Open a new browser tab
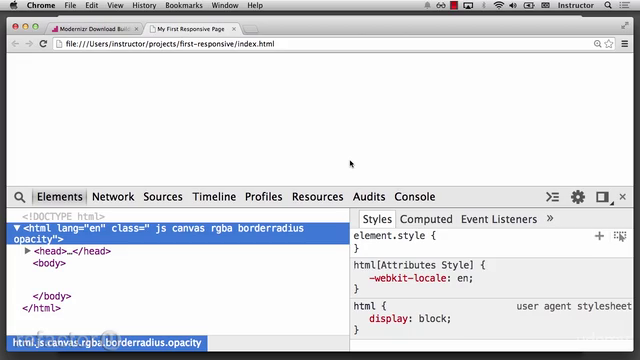Image resolution: width=640 pixels, height=360 pixels. (250, 29)
